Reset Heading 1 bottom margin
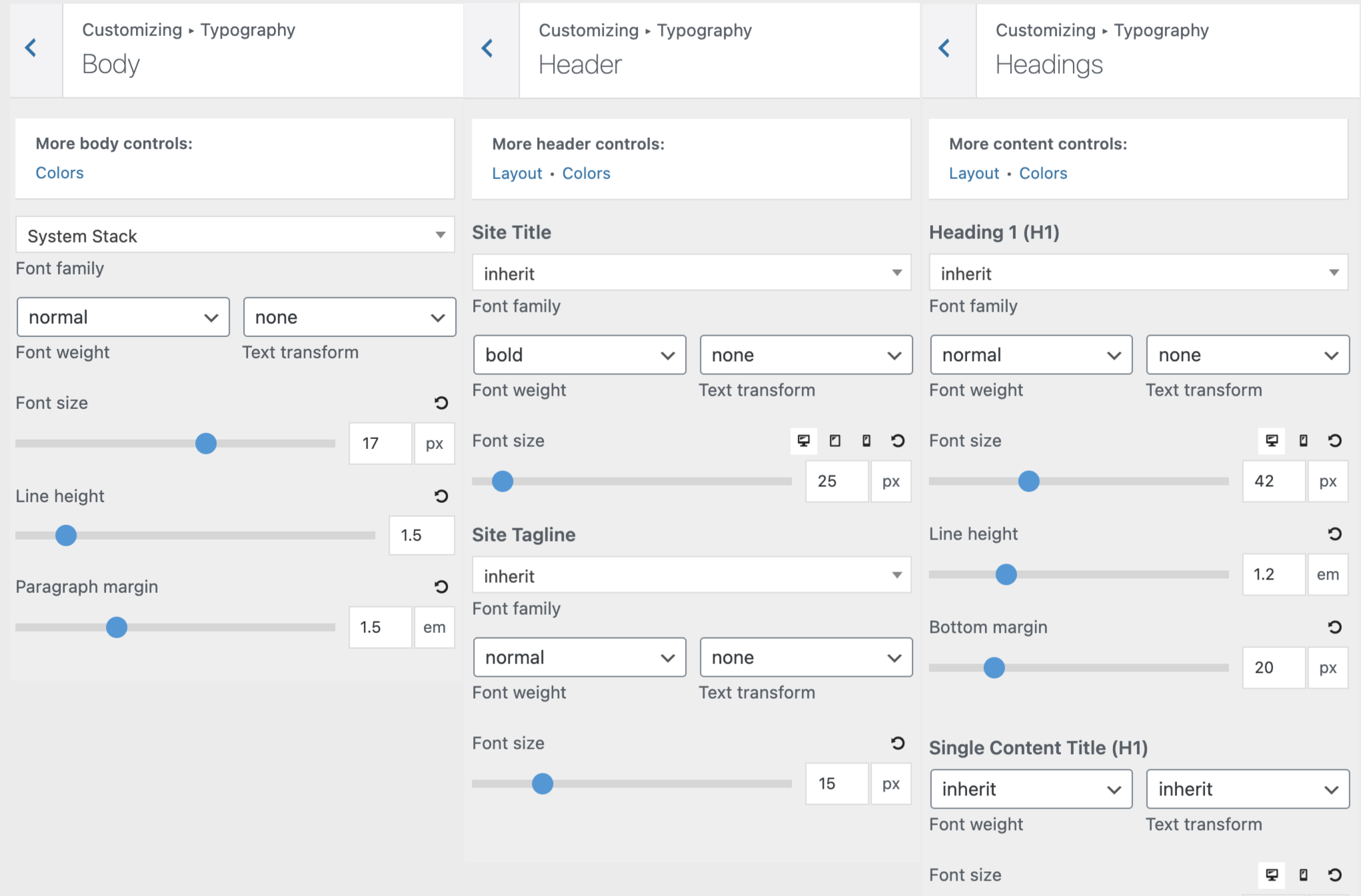The width and height of the screenshot is (1361, 896). 1335,628
